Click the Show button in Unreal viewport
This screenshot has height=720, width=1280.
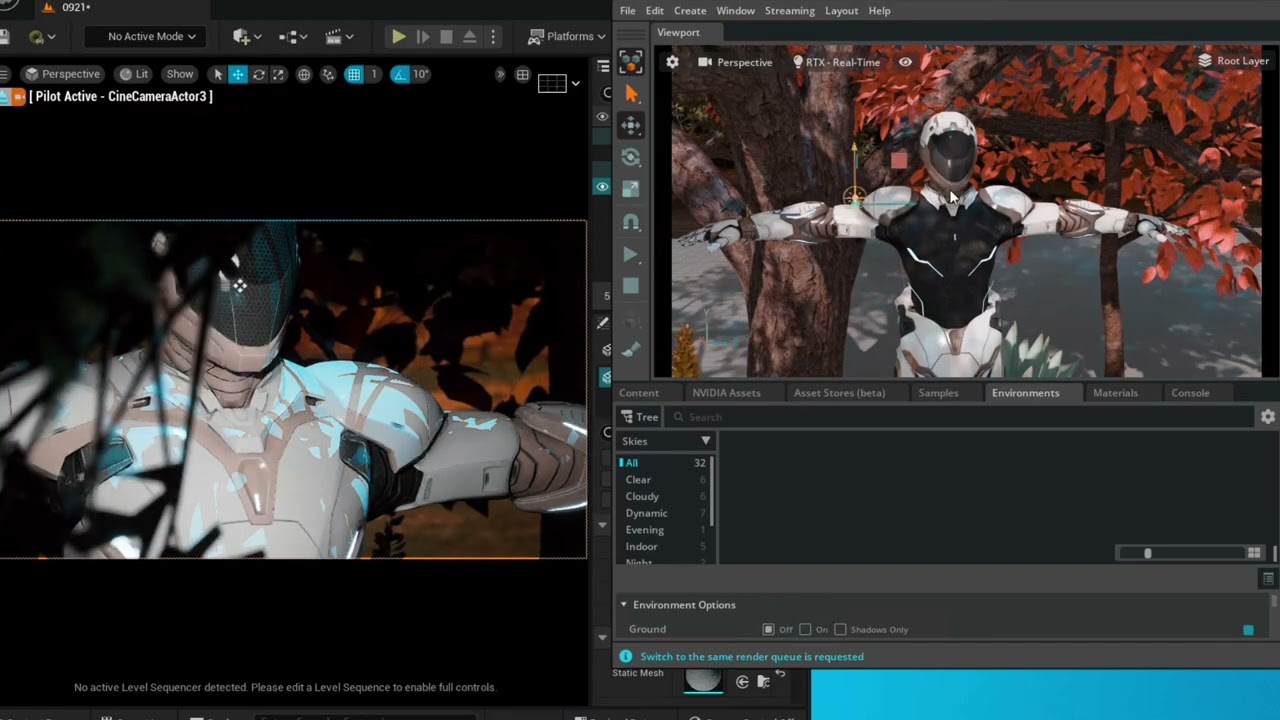pos(180,74)
